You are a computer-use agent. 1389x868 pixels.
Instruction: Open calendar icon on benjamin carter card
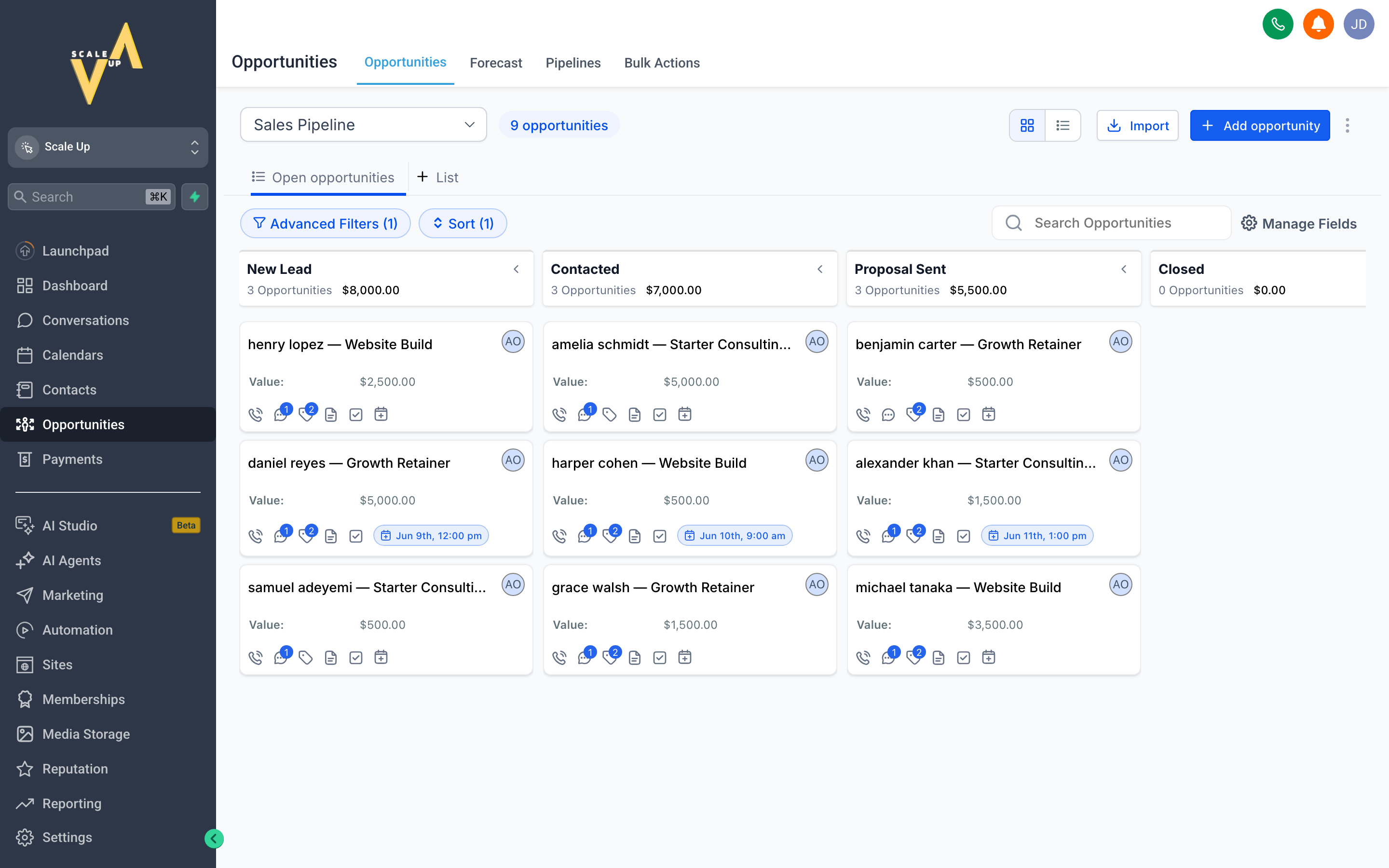pyautogui.click(x=988, y=415)
